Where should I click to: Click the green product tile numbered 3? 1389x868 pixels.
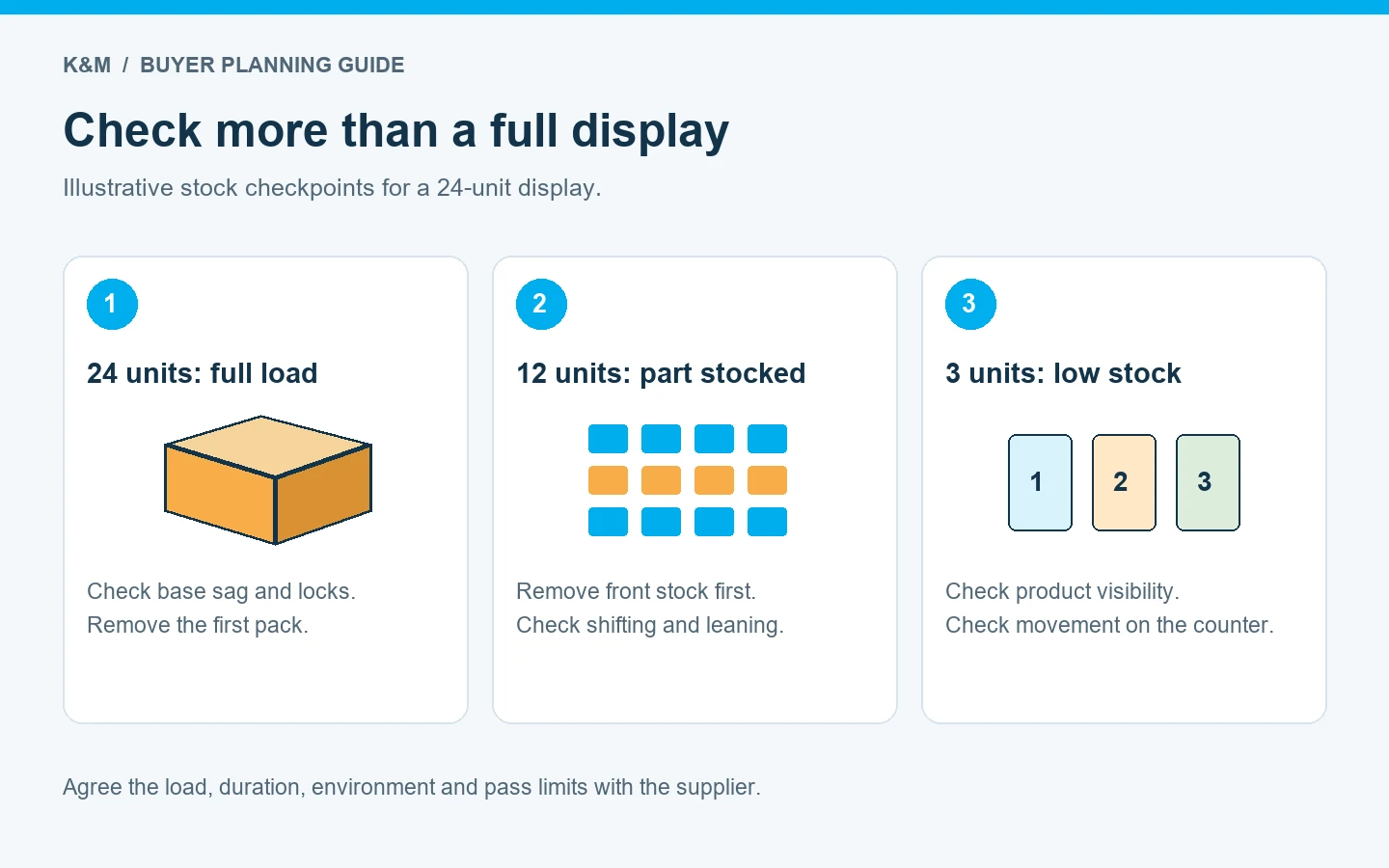(x=1208, y=482)
